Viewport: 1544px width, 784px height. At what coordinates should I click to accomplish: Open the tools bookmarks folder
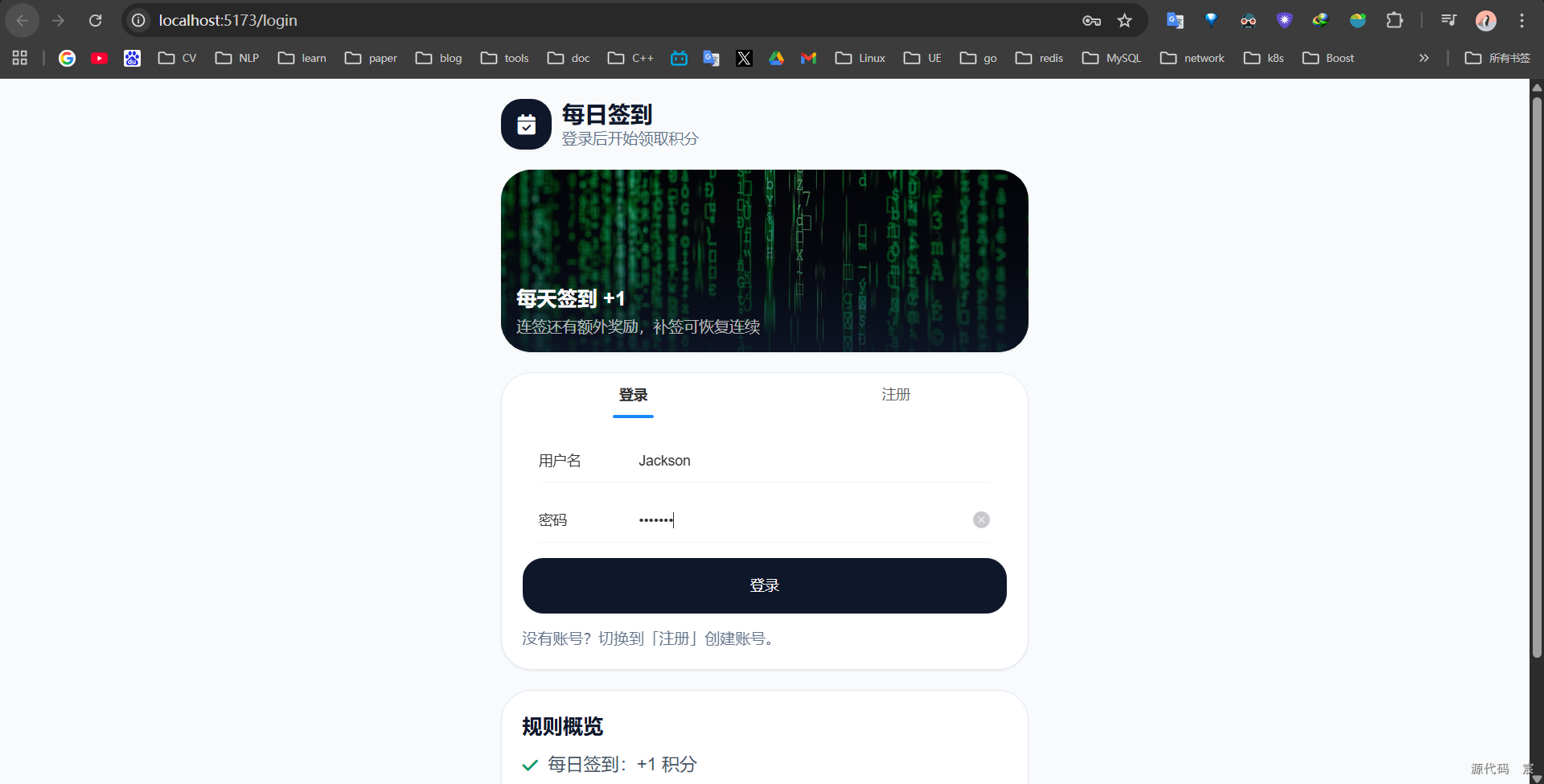click(504, 58)
